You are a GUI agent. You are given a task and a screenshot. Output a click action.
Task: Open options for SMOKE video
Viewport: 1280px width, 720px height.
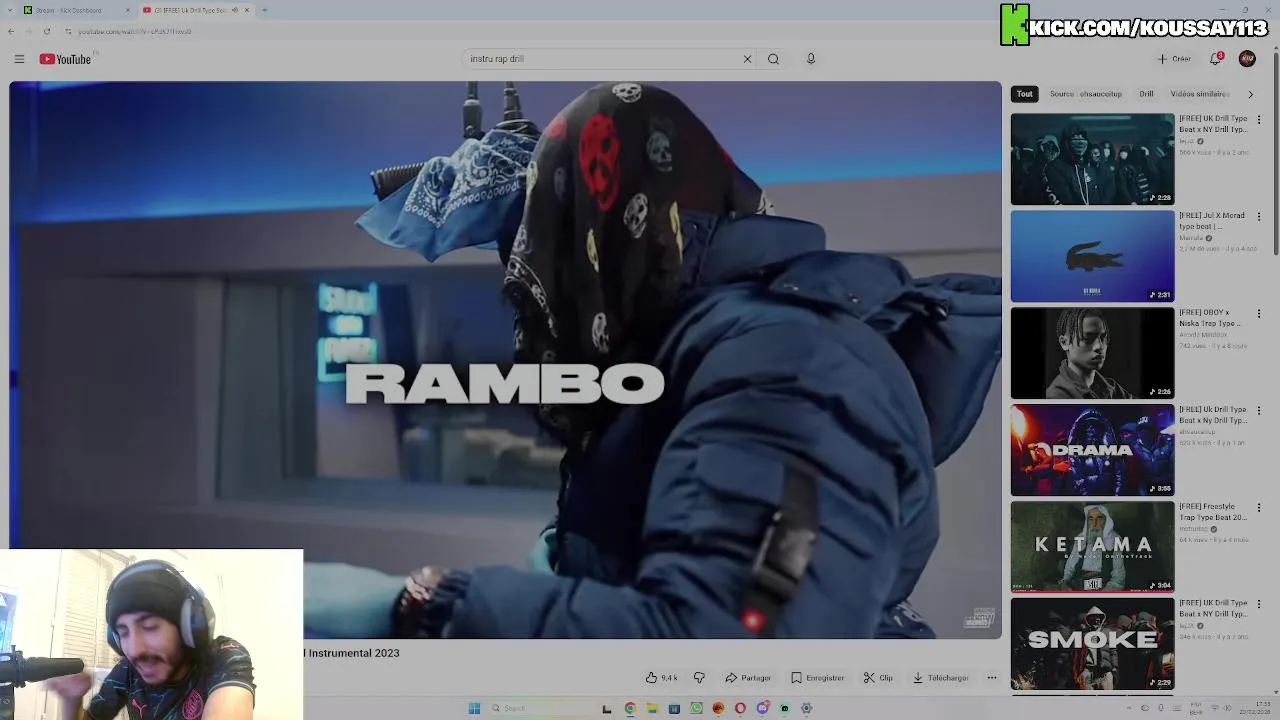tap(1259, 605)
